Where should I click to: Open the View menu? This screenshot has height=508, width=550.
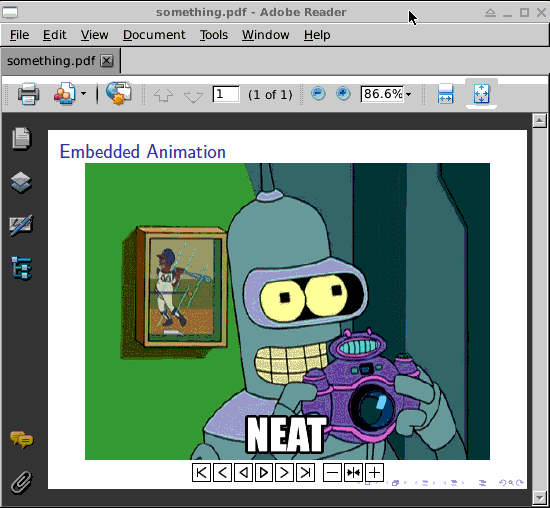pos(94,35)
